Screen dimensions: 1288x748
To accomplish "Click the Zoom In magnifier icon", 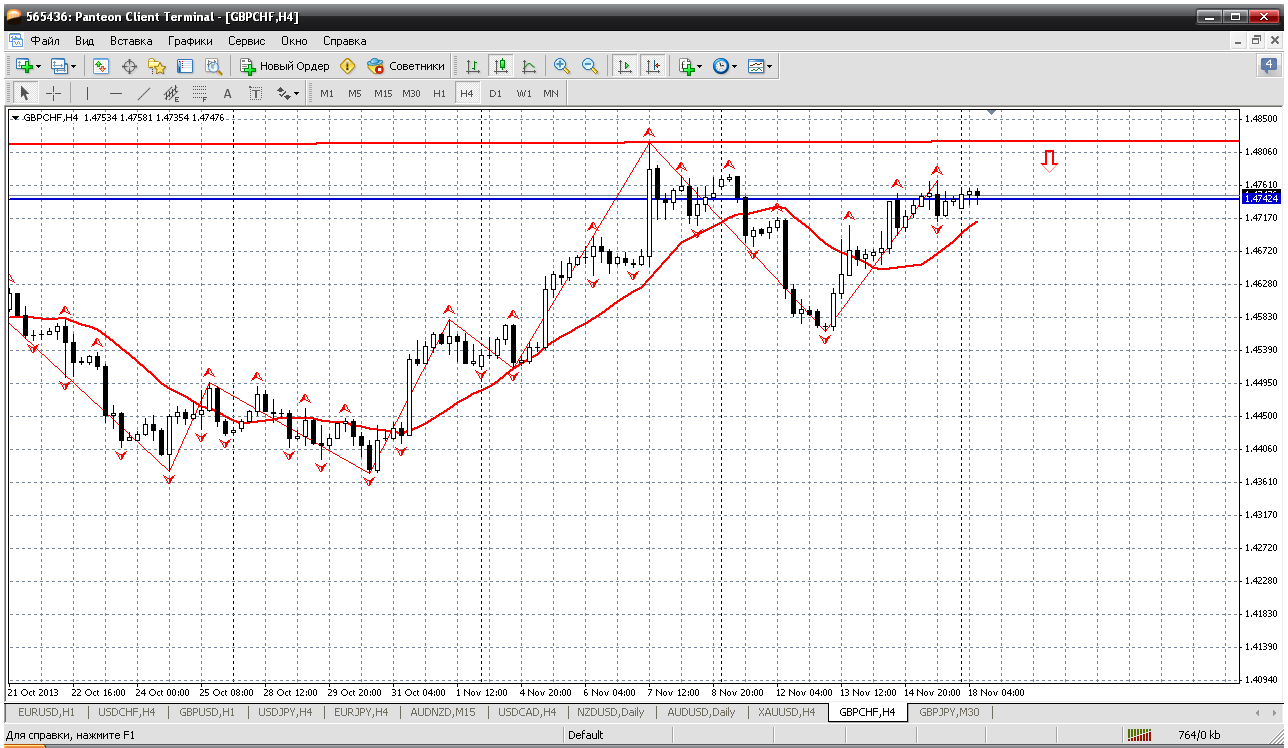I will pyautogui.click(x=562, y=66).
